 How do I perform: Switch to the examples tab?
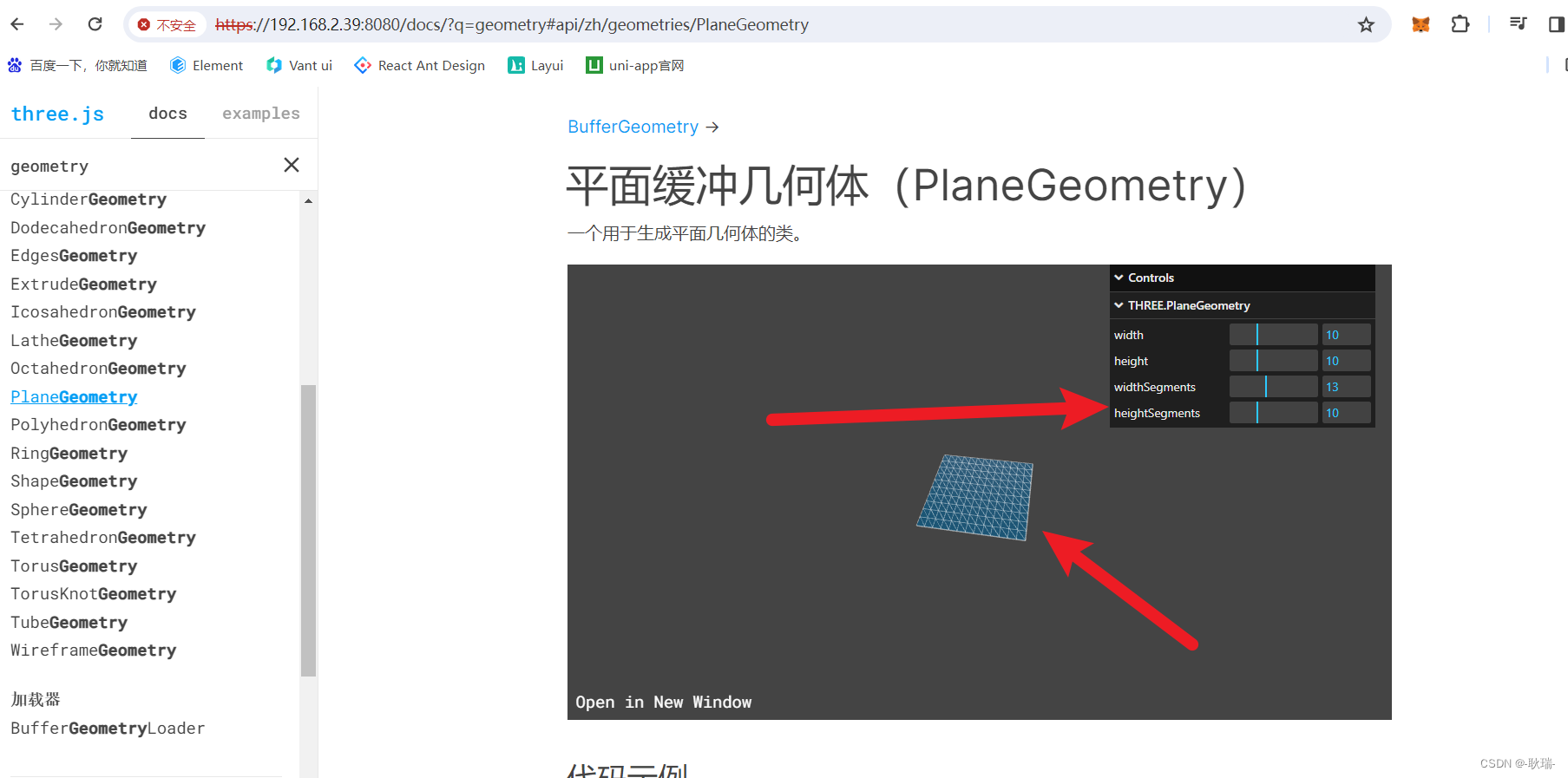click(x=261, y=114)
